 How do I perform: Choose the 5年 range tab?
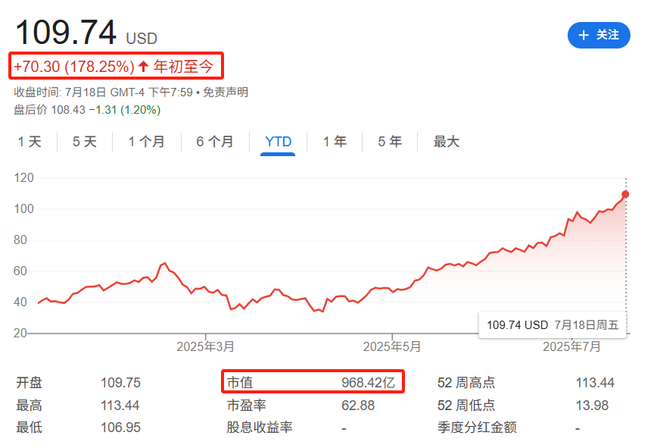pos(390,142)
